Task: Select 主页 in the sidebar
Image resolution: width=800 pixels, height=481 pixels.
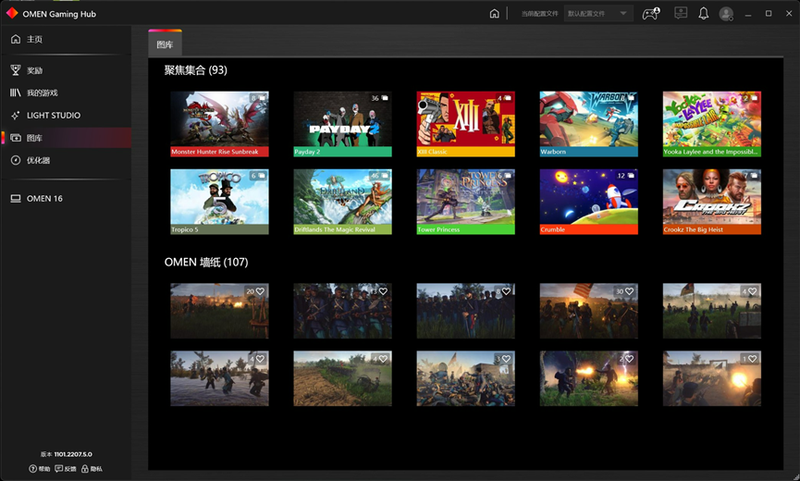Action: click(35, 39)
